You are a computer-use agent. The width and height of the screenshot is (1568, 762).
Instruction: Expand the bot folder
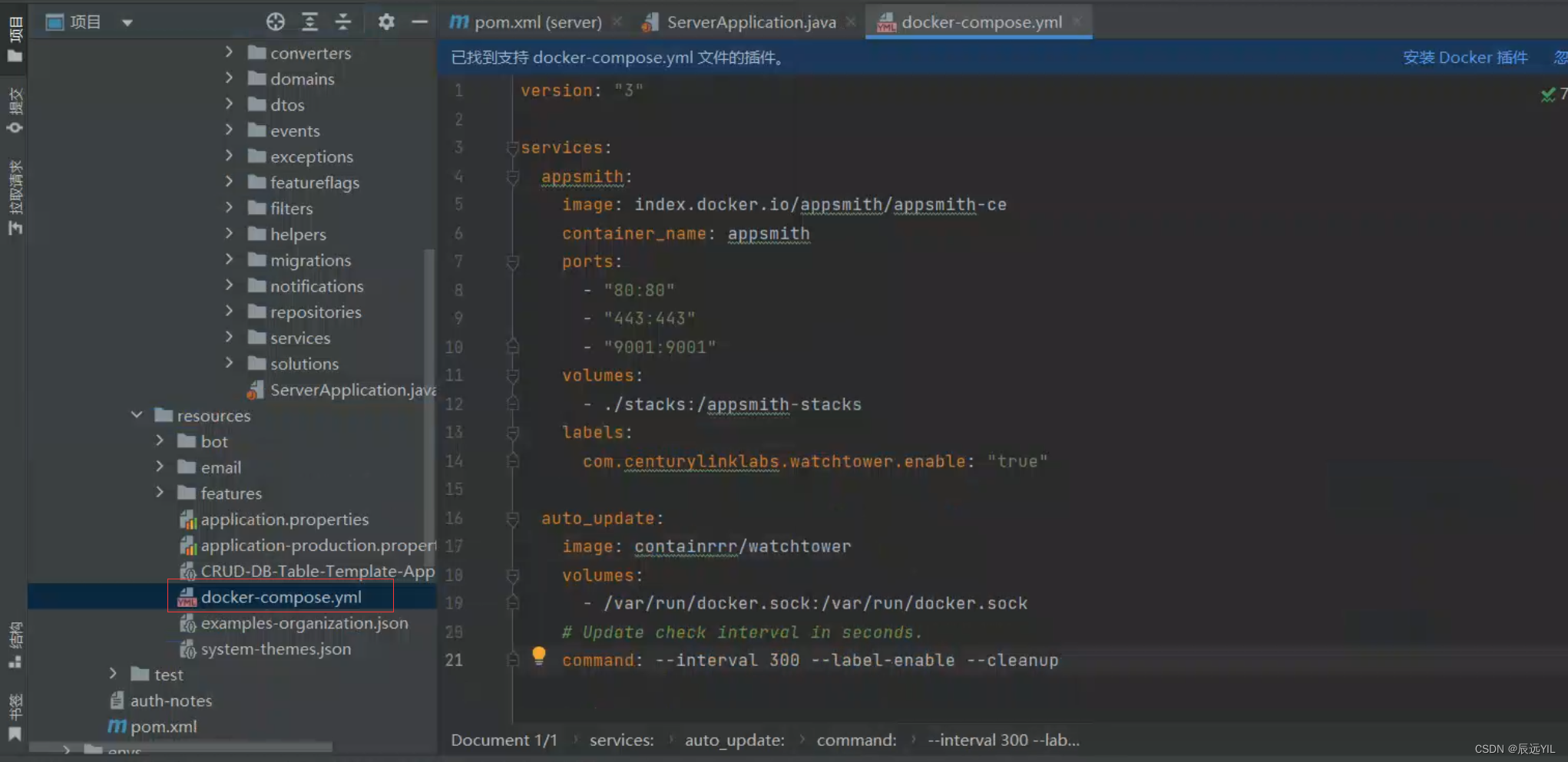160,440
